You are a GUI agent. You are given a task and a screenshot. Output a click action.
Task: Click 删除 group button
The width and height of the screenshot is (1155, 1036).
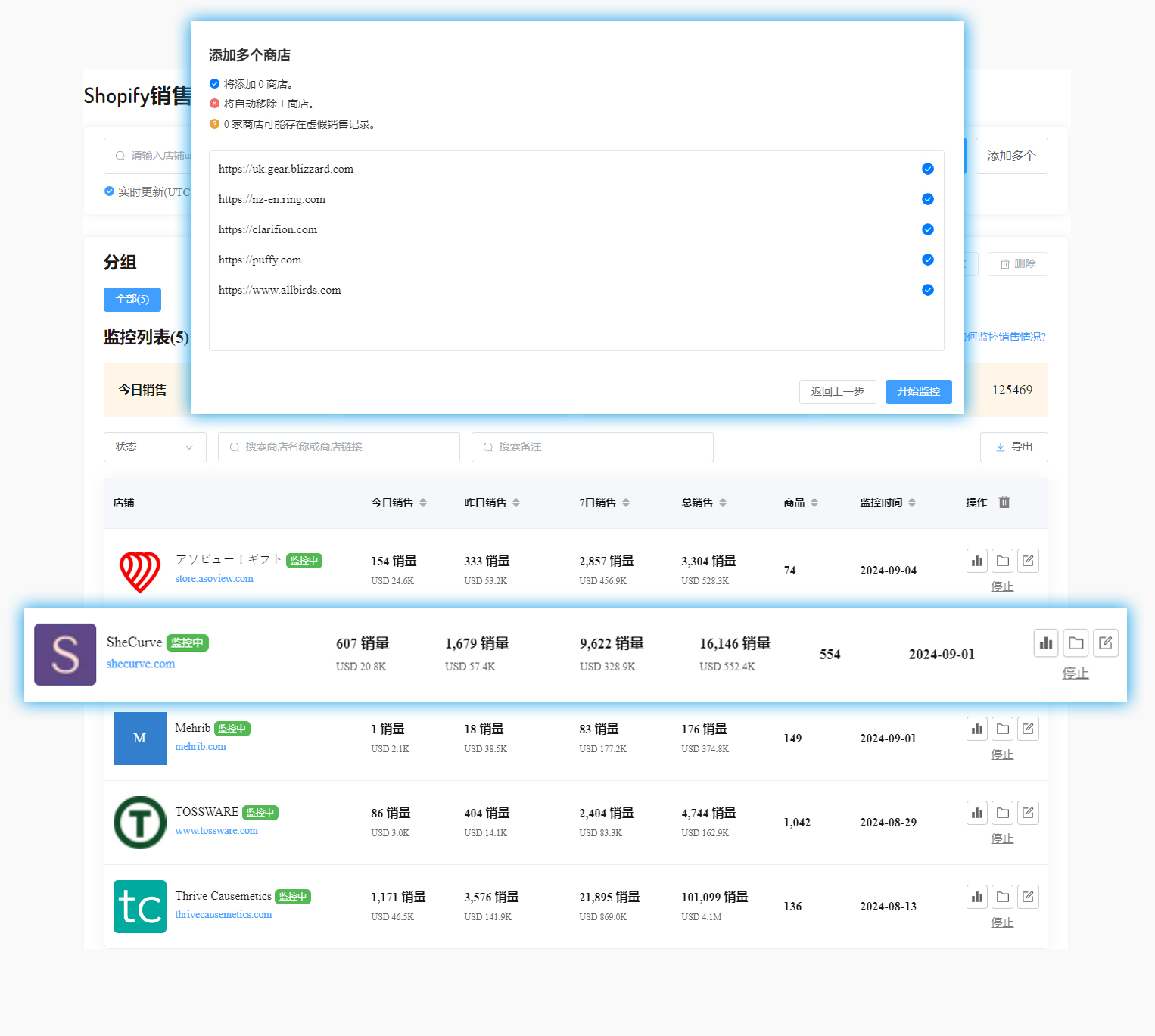[1018, 264]
